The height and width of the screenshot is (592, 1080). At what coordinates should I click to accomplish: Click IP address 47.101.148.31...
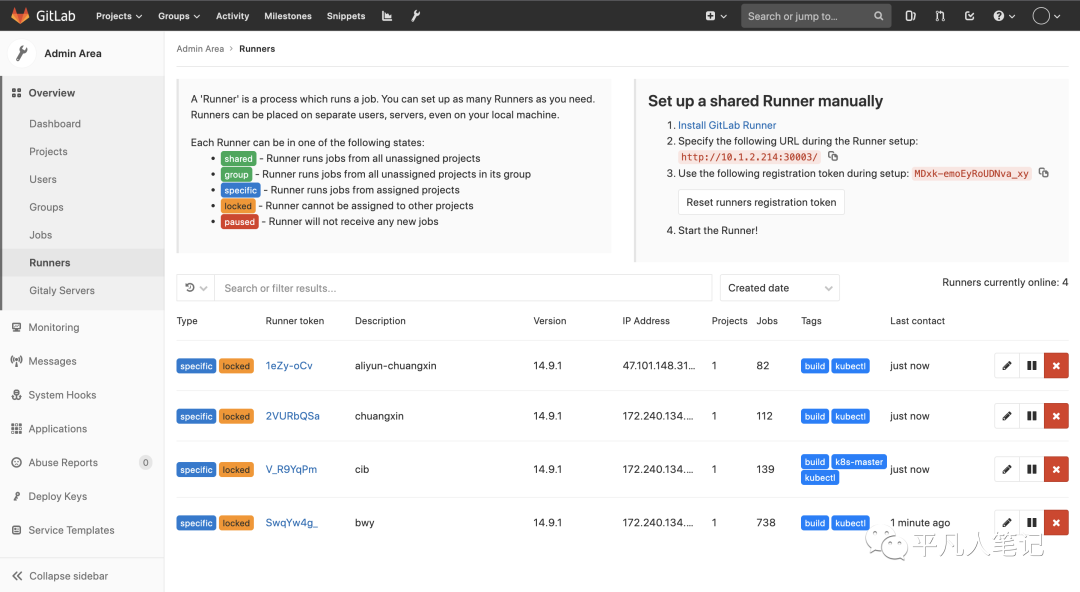658,365
